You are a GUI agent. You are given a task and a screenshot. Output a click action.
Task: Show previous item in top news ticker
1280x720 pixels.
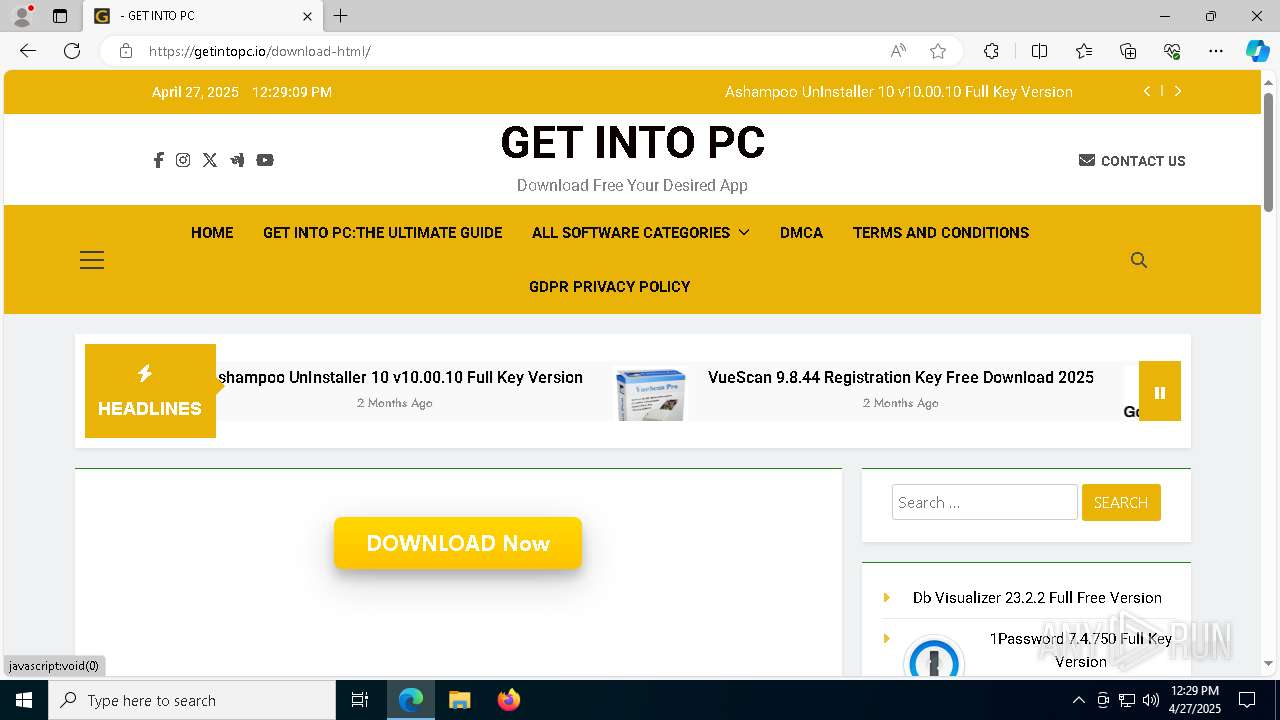click(x=1146, y=91)
